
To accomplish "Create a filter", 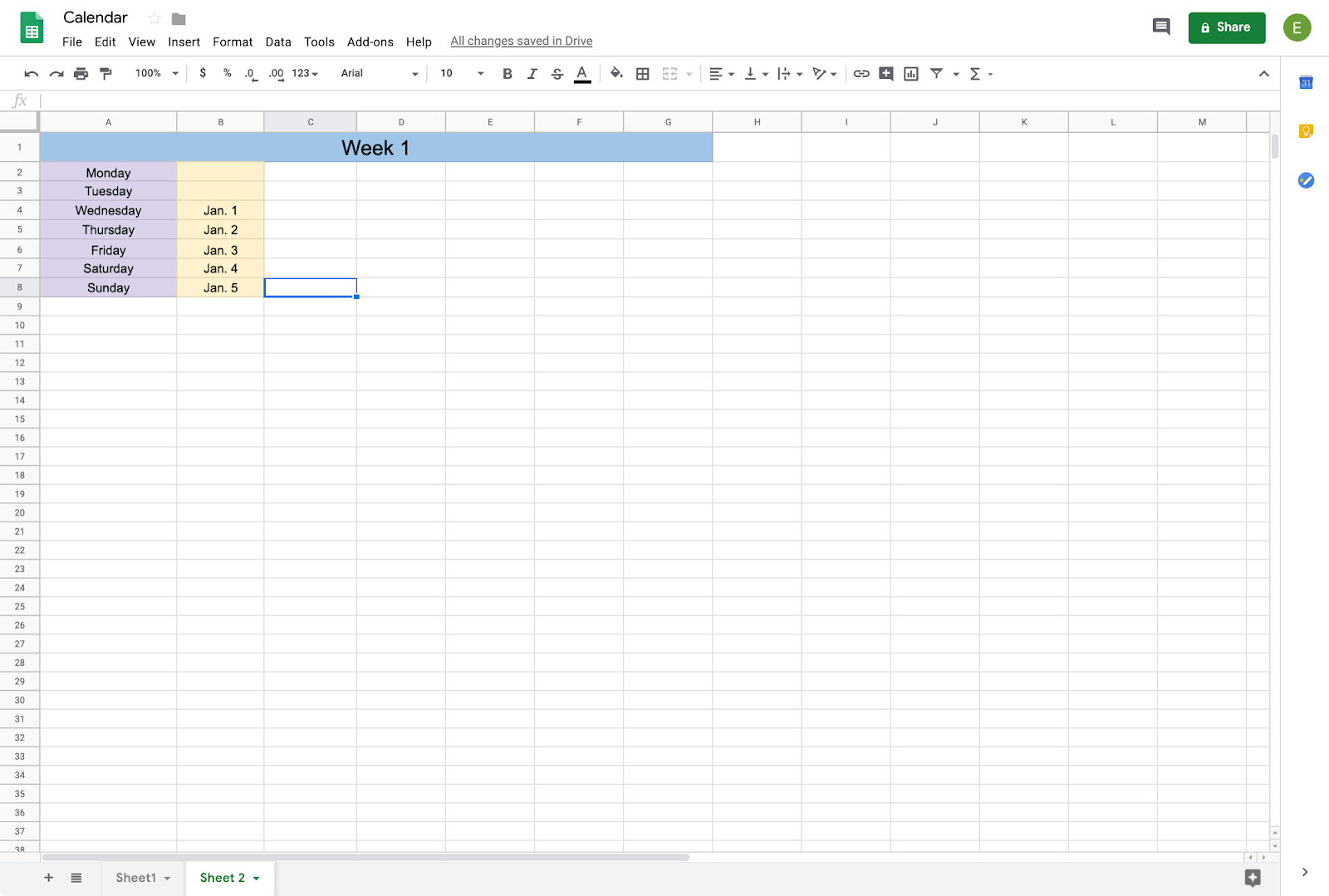I will click(936, 74).
